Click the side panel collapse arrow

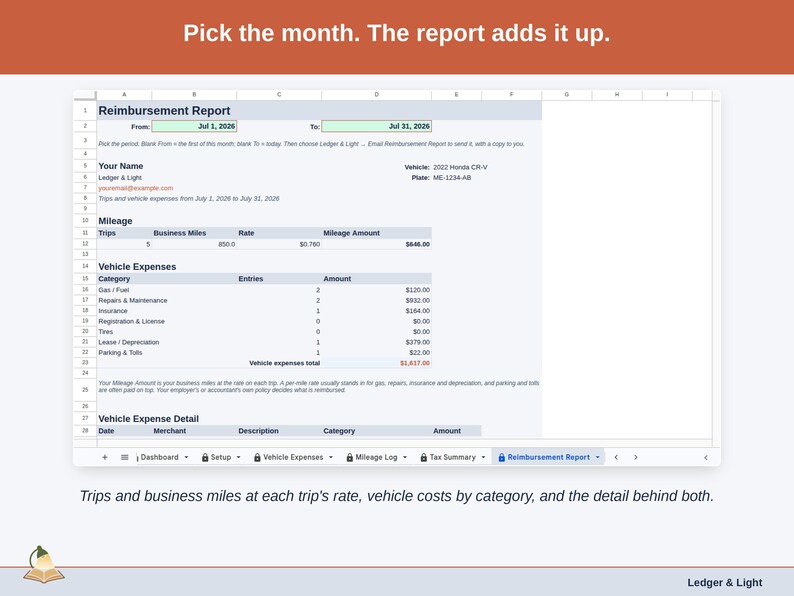click(x=706, y=457)
